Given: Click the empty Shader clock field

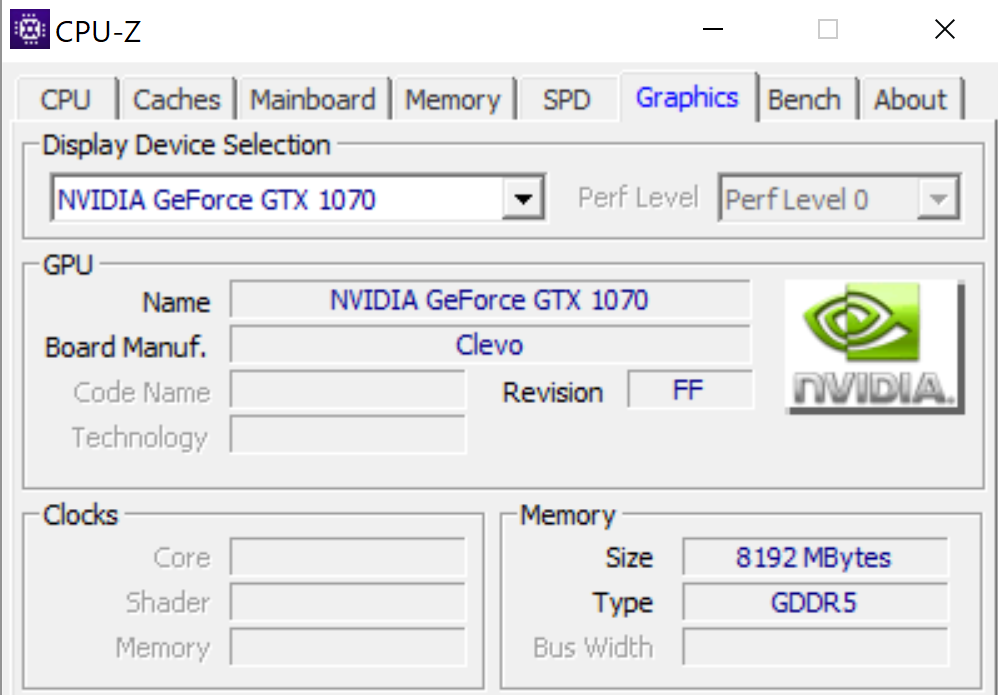Looking at the screenshot, I should (348, 602).
